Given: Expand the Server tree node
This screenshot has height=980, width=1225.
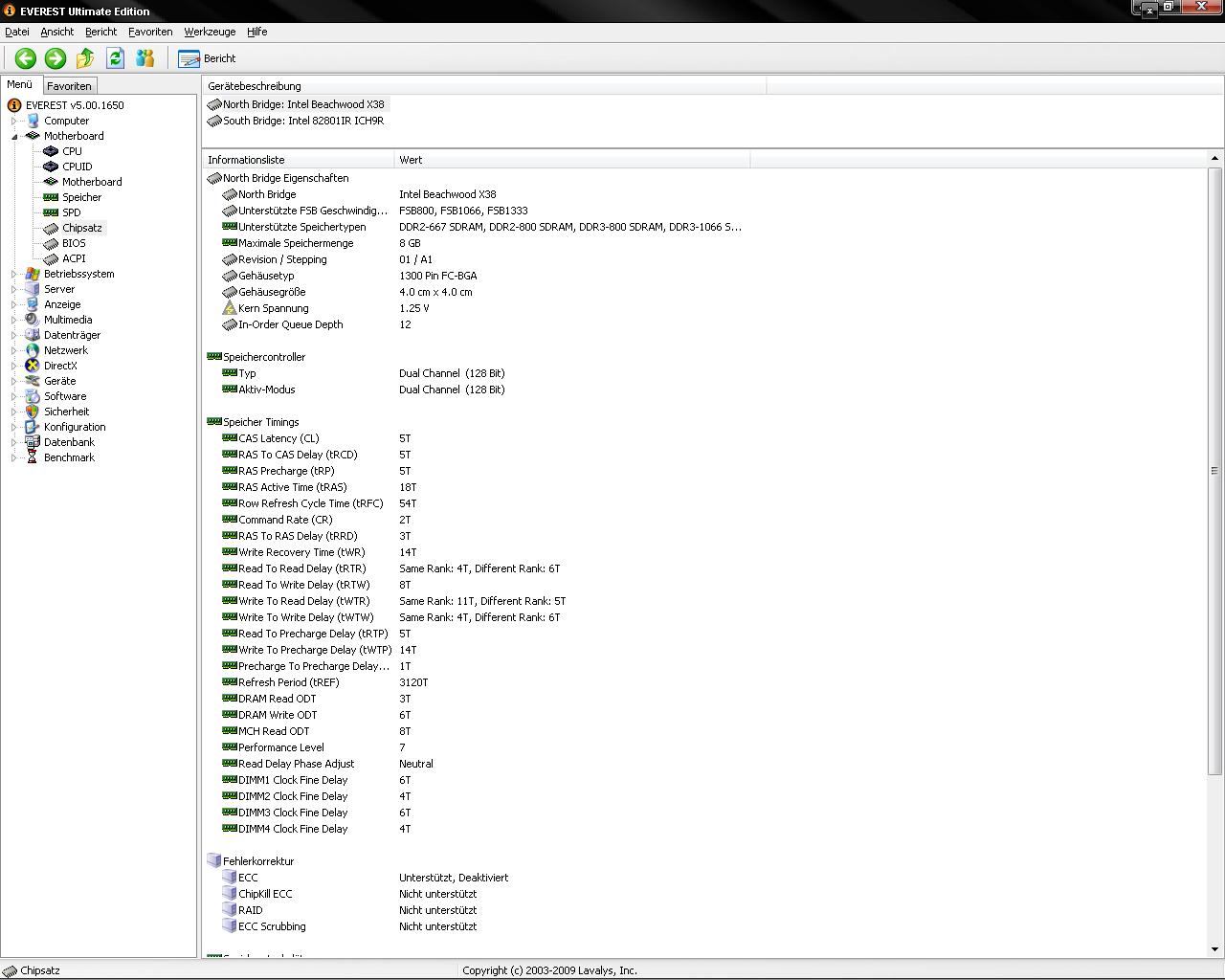Looking at the screenshot, I should [x=14, y=289].
